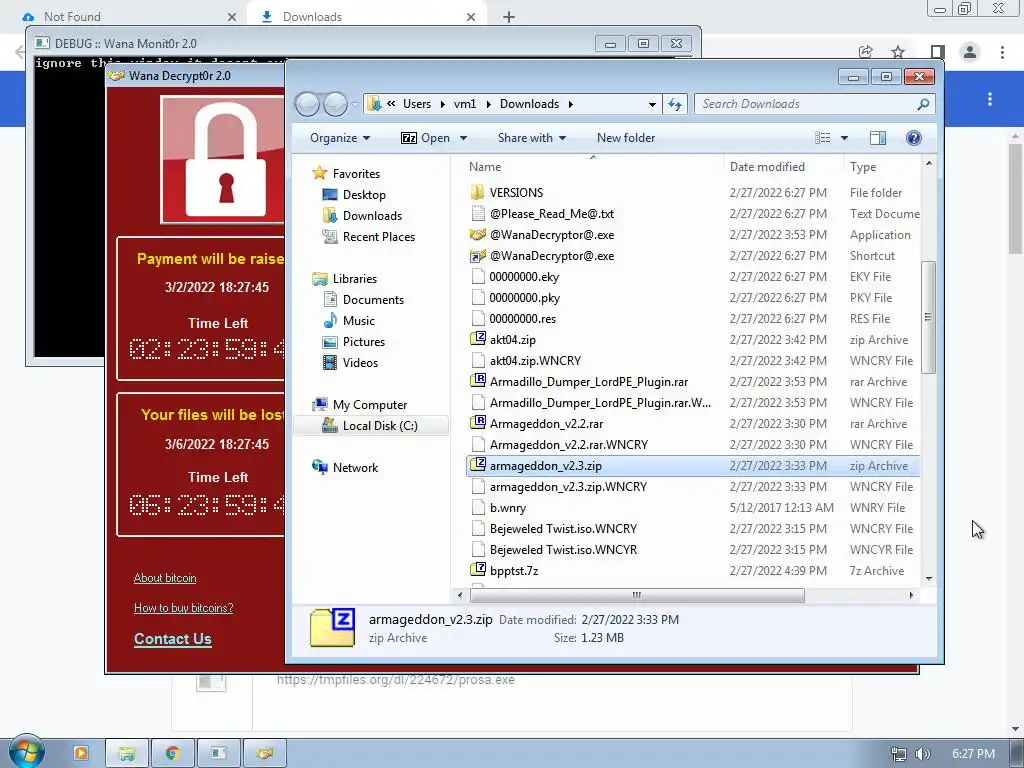This screenshot has width=1024, height=768.
Task: Click media player icon in taskbar
Action: point(81,754)
